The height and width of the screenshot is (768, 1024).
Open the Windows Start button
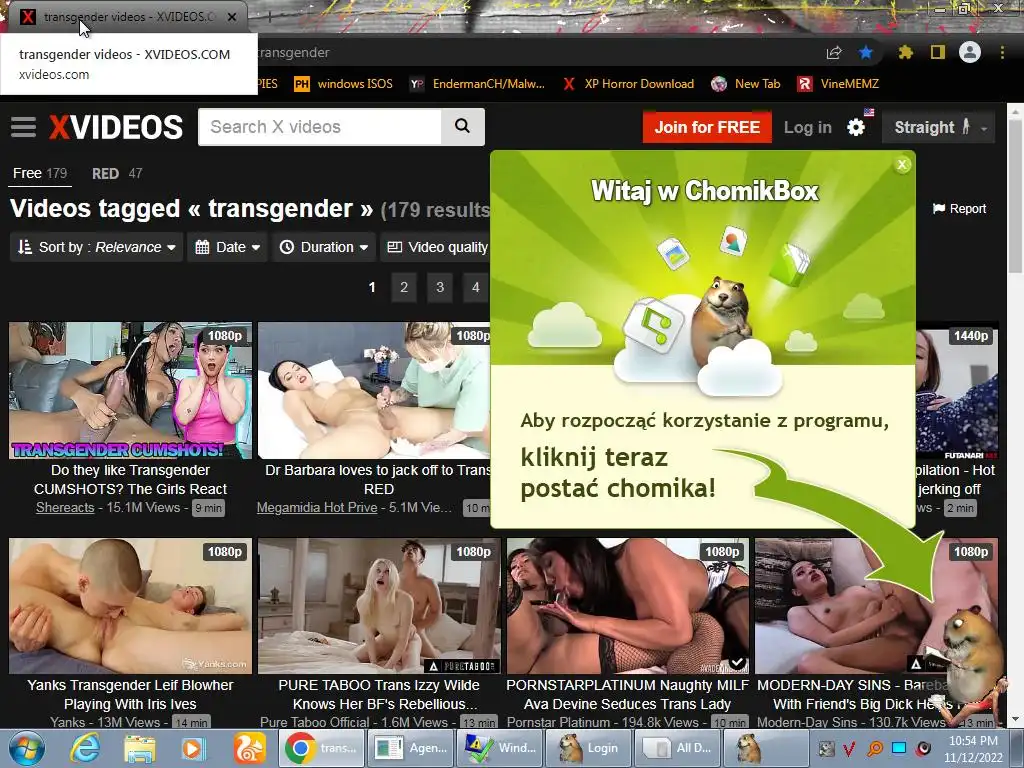click(x=27, y=748)
